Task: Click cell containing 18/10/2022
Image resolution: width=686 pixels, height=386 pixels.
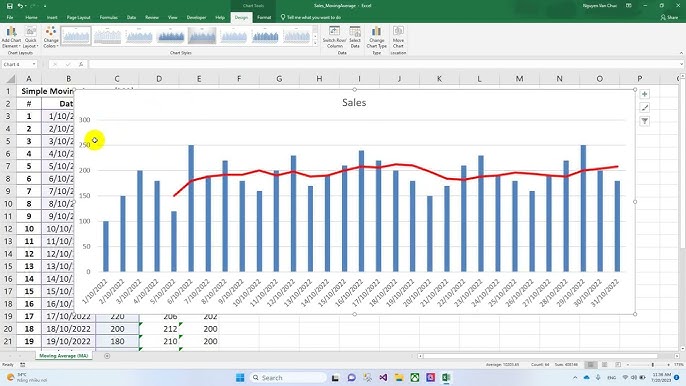Action: 68,329
